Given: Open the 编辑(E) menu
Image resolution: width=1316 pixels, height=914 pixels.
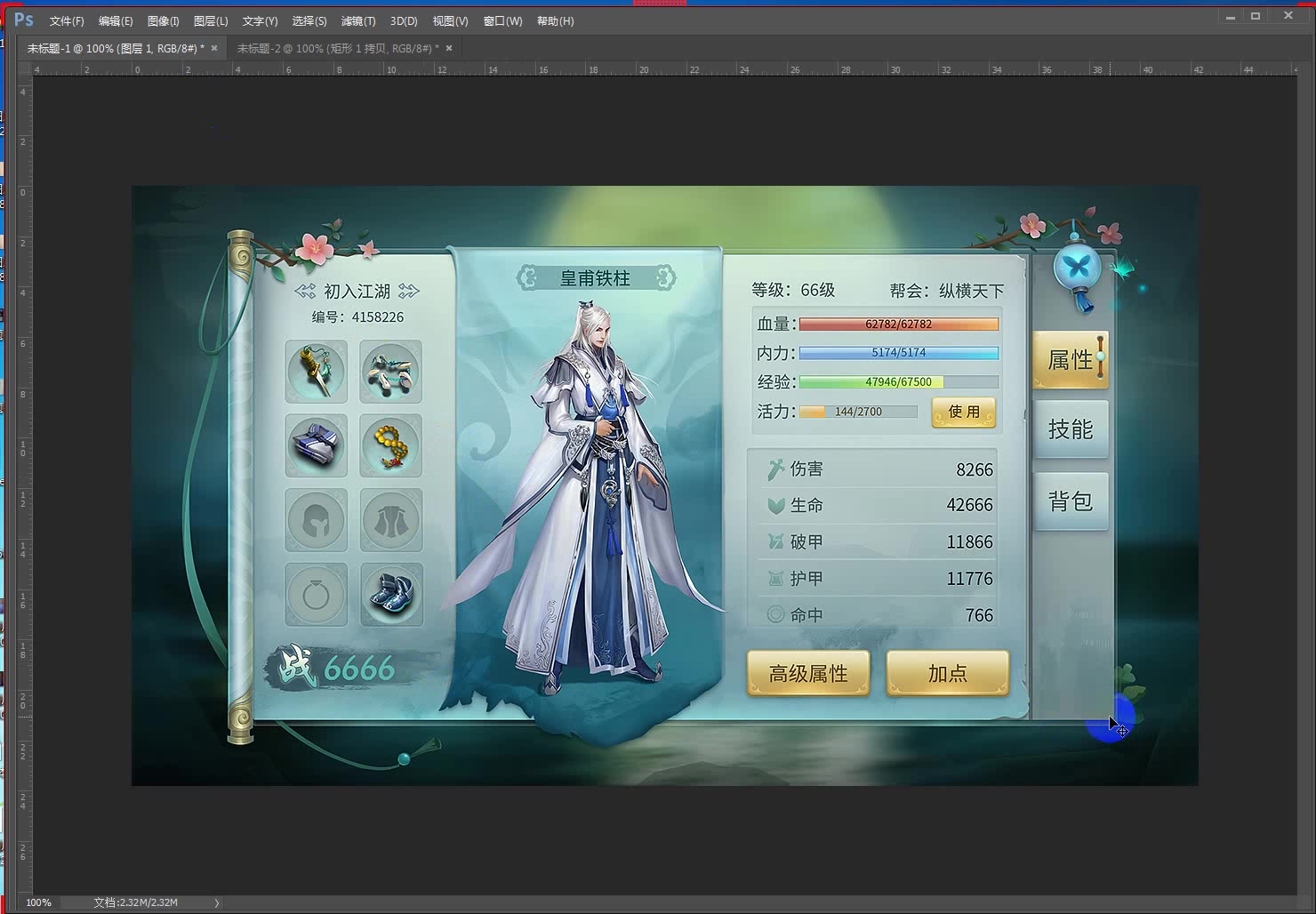Looking at the screenshot, I should tap(116, 20).
